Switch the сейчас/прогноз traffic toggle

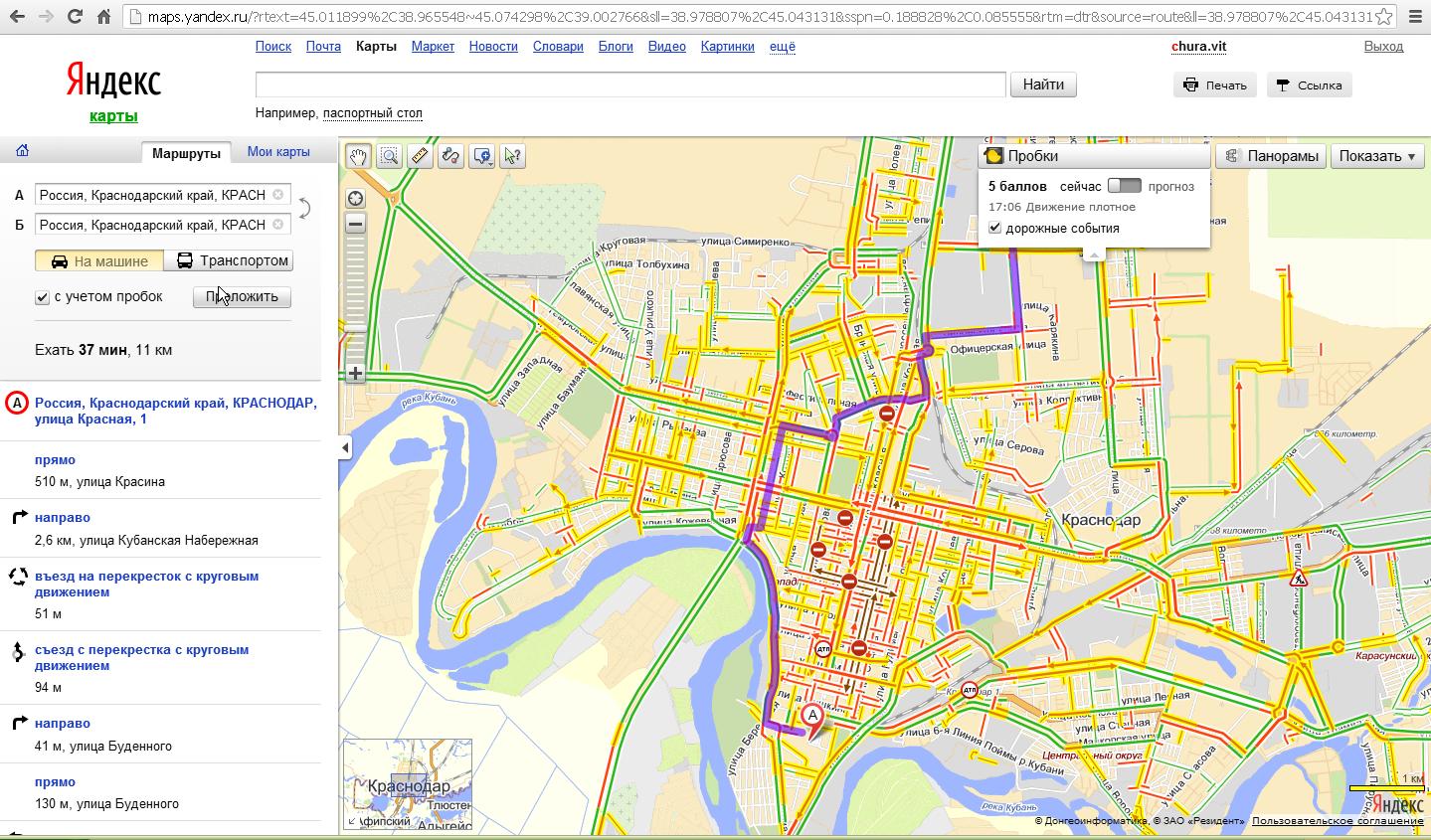pyautogui.click(x=1125, y=186)
